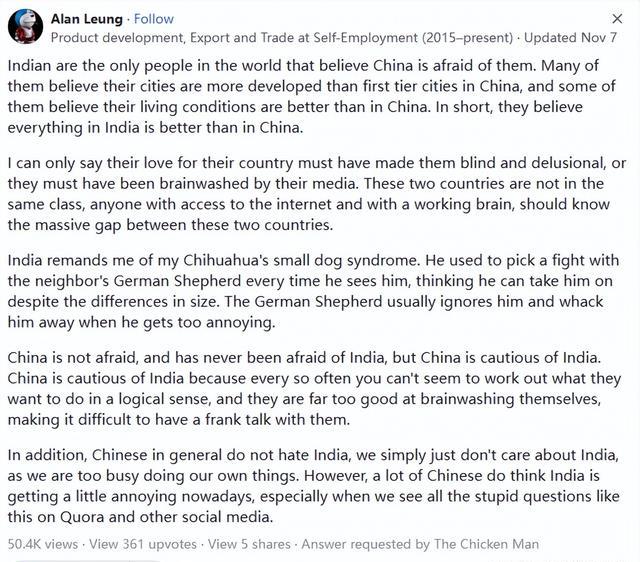
Task: Click the paragraph starting In addition, Chinese
Action: click(x=313, y=486)
